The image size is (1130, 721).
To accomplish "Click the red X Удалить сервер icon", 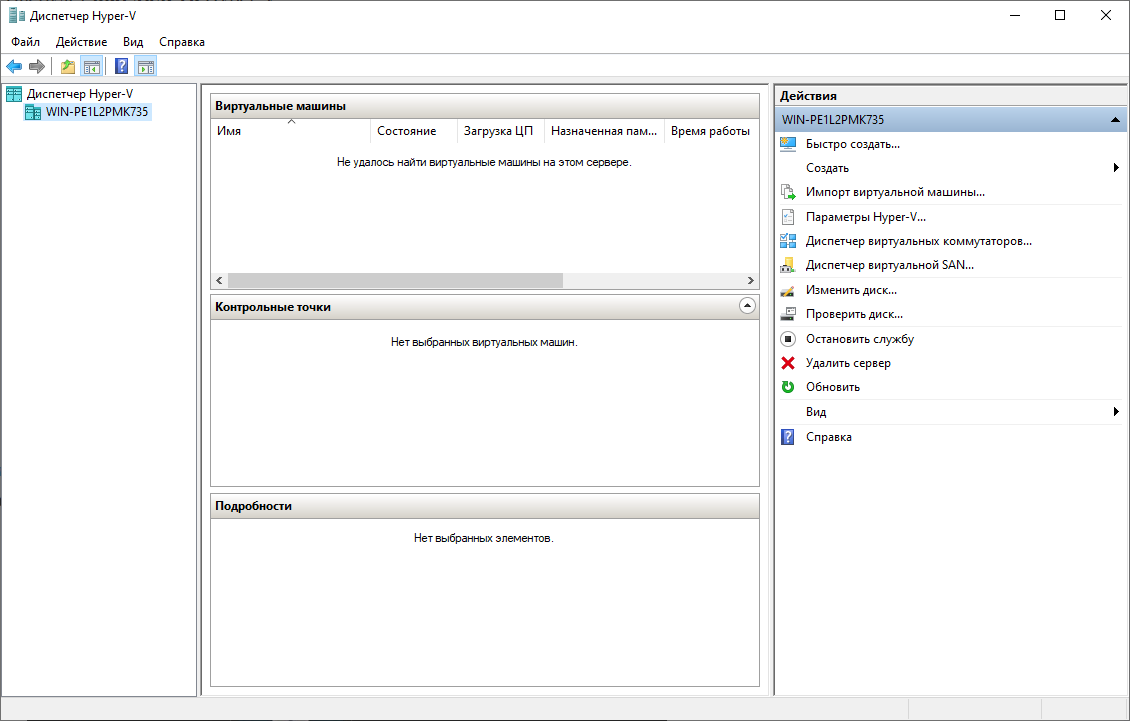I will click(788, 363).
